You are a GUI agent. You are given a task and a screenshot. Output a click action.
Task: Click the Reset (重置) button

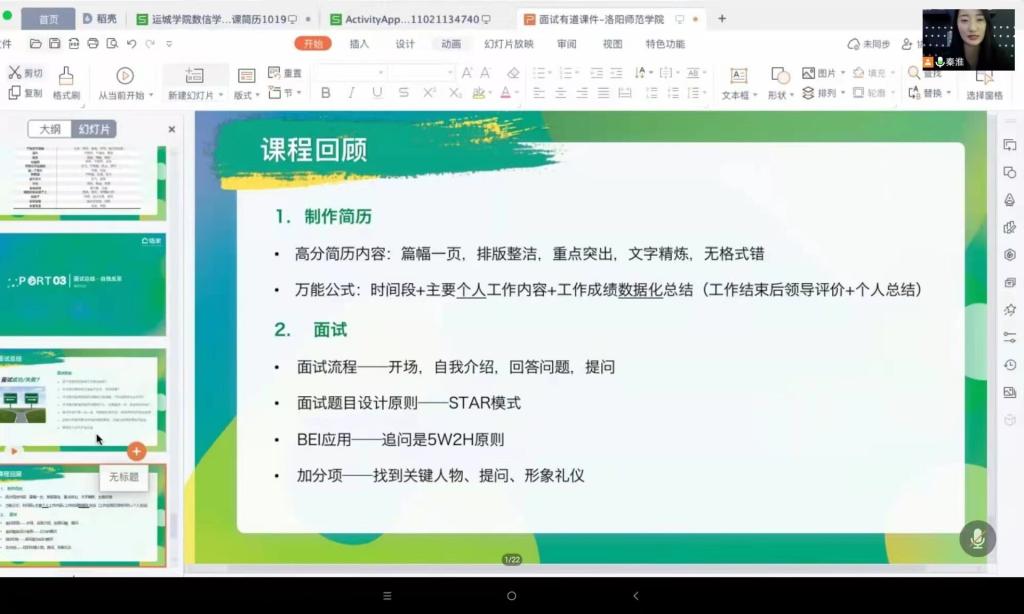[x=285, y=73]
